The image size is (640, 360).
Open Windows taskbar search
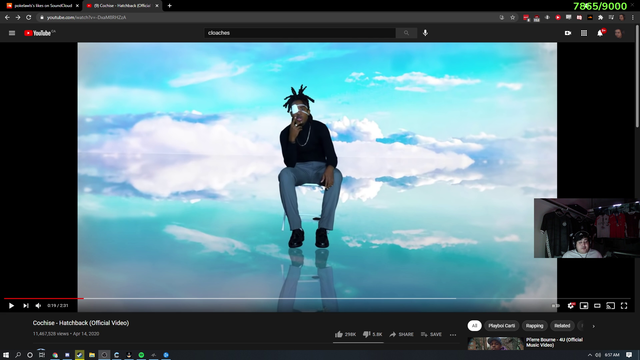(x=18, y=355)
